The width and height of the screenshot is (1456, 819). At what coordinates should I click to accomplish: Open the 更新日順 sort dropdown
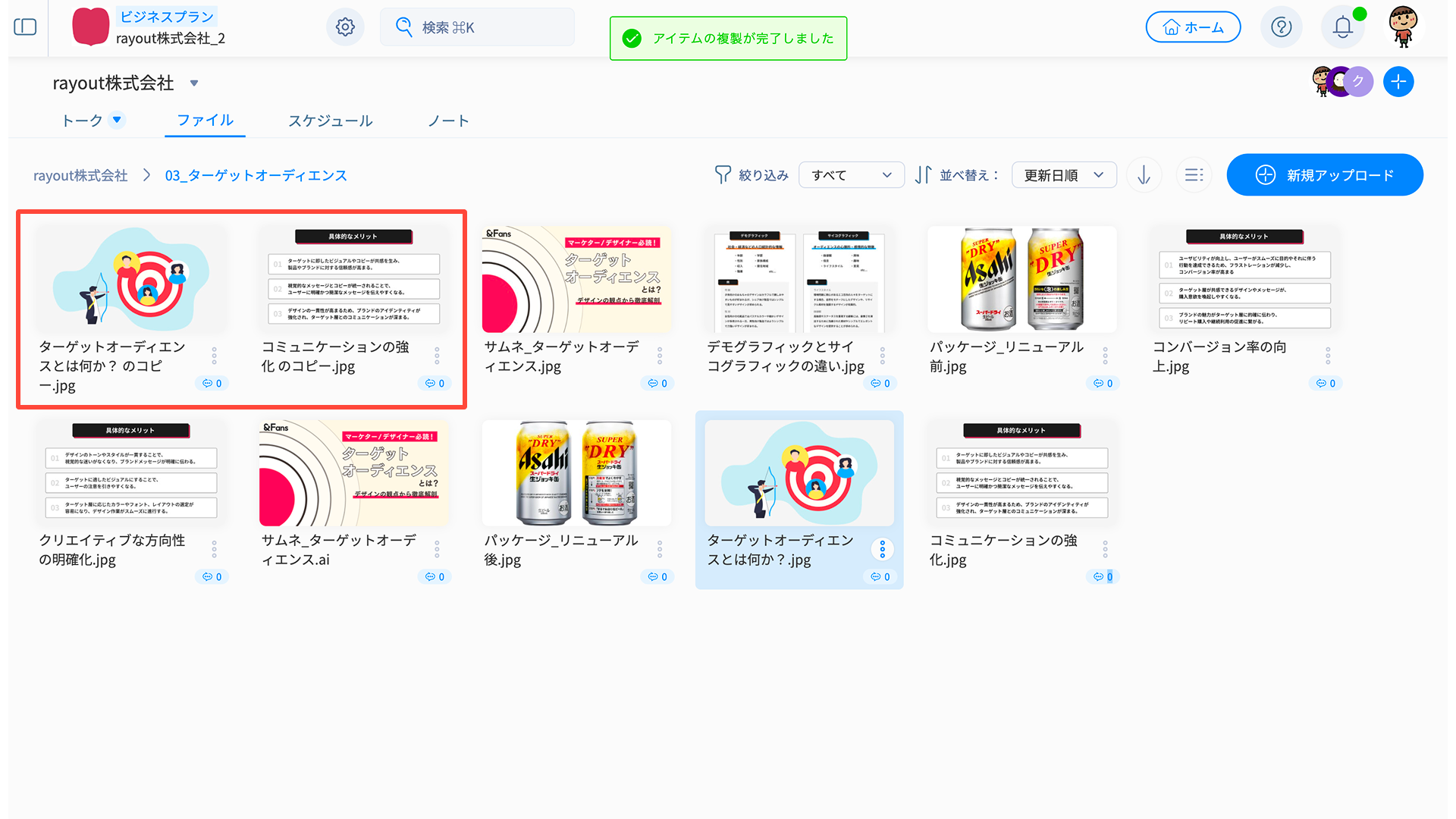1062,175
